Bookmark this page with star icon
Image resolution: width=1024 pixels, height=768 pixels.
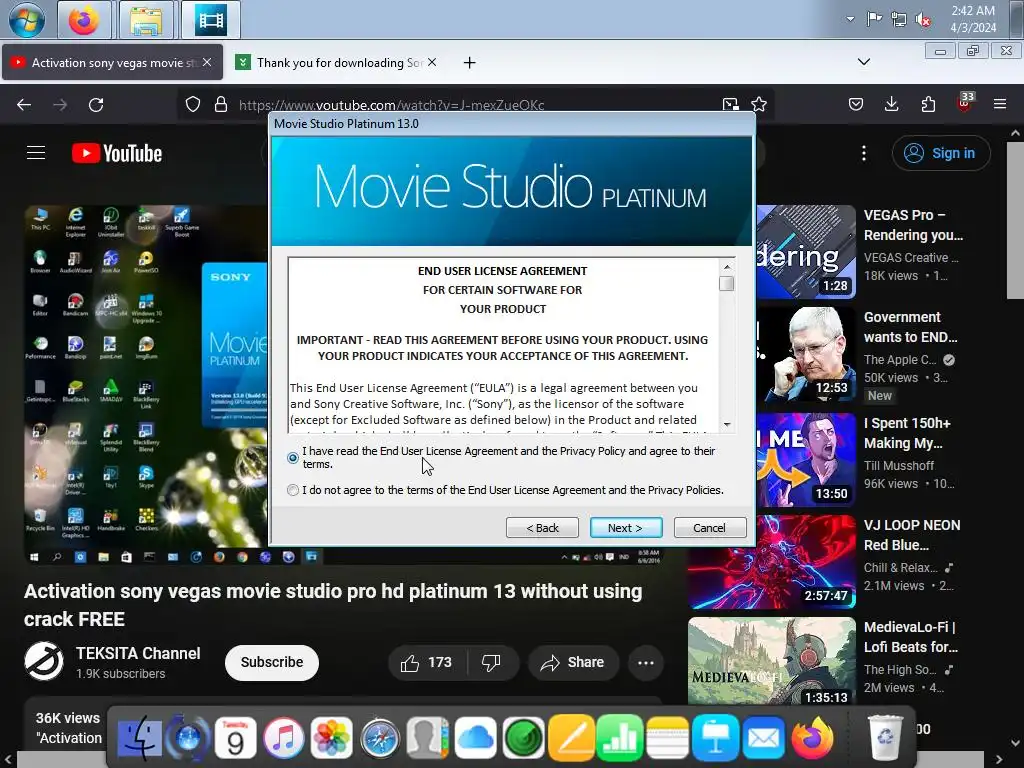759,104
